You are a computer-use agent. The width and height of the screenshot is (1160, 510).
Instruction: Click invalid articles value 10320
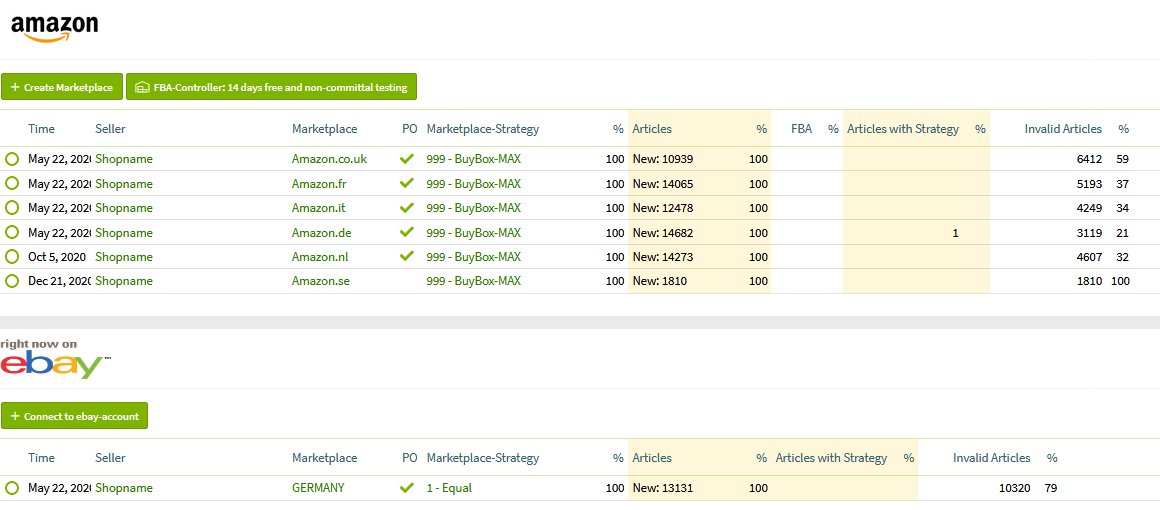click(1014, 489)
